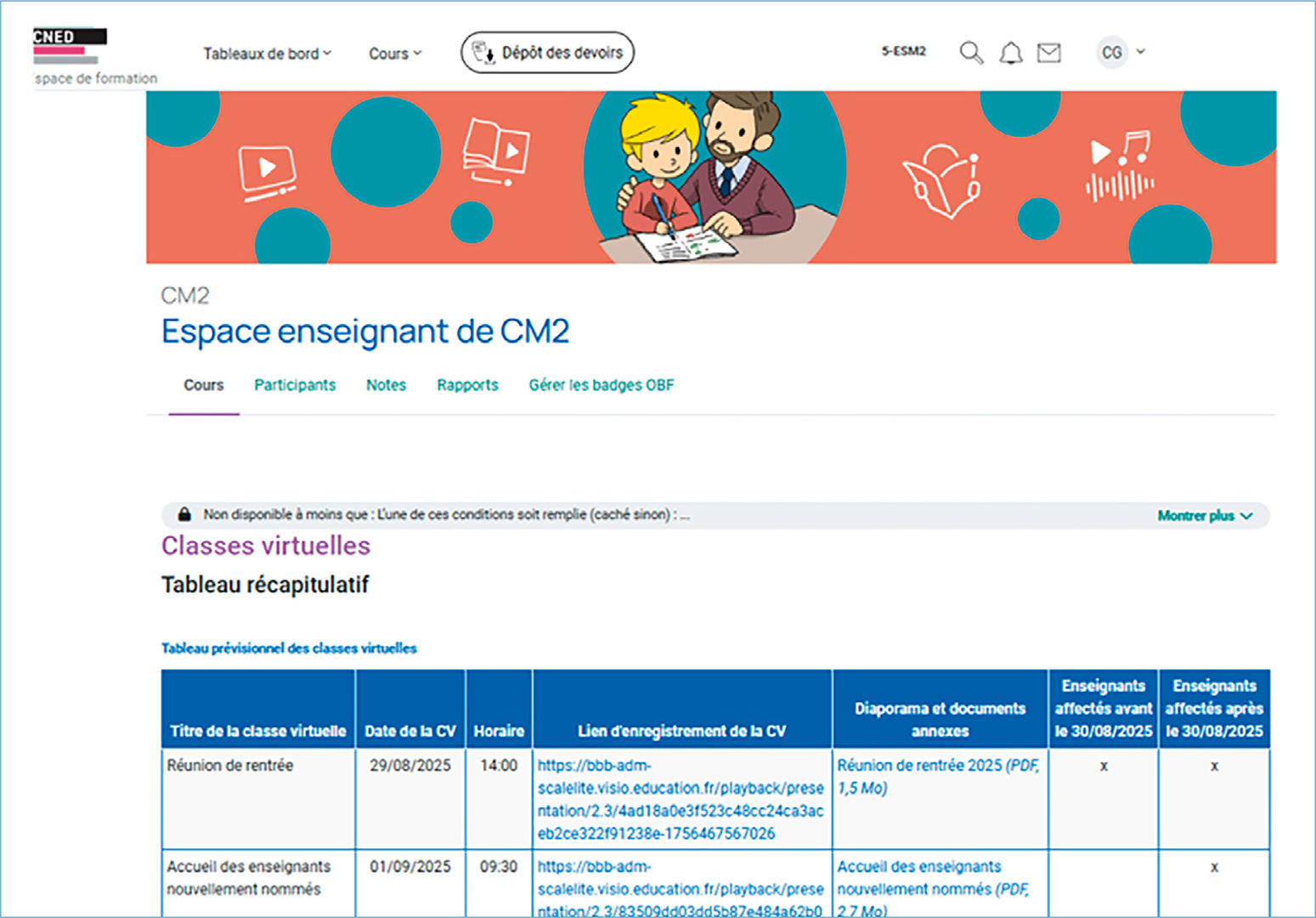Open the Réunion de rentrée recording link

[x=681, y=799]
